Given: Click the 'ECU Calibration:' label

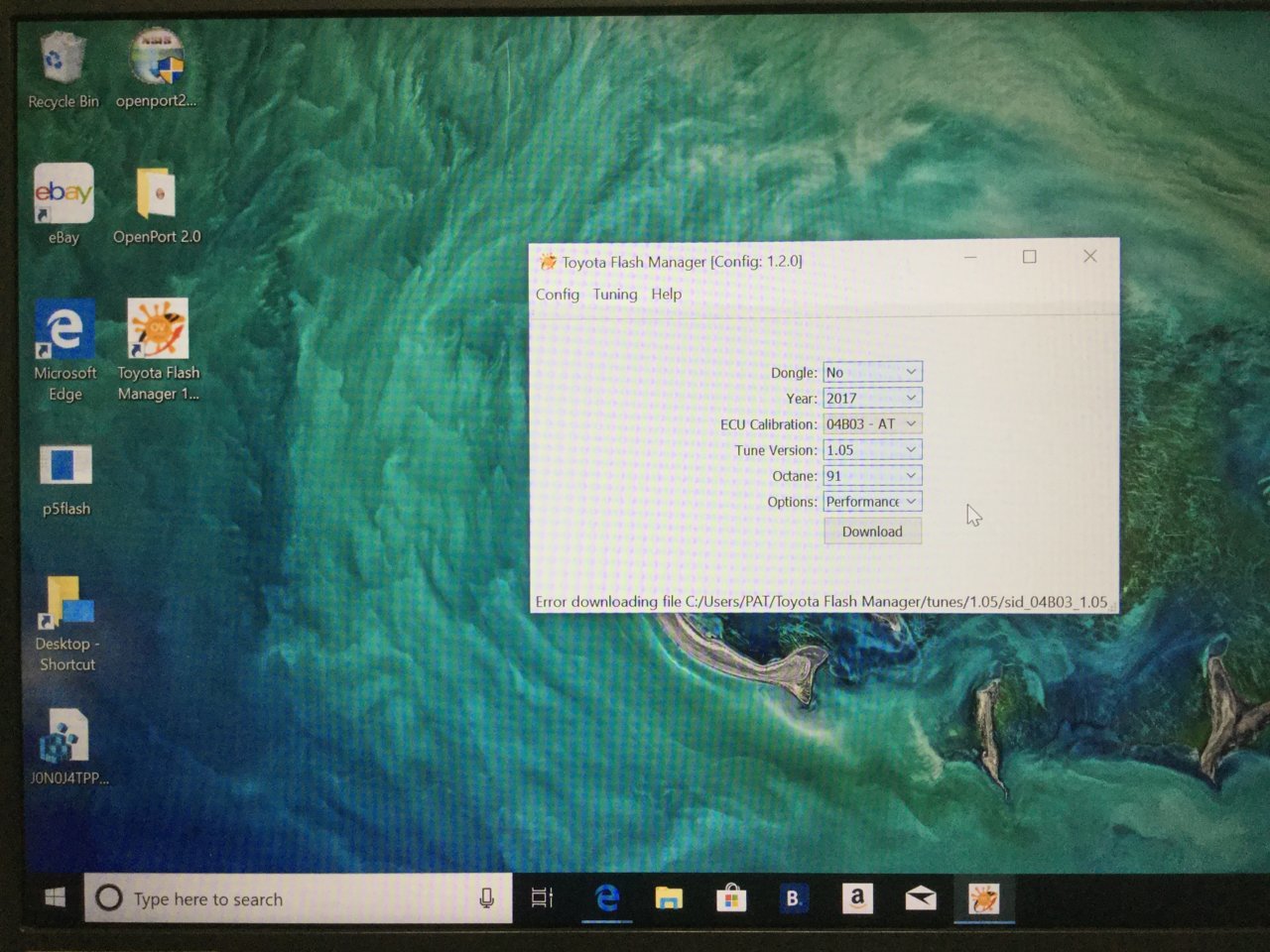Looking at the screenshot, I should (x=768, y=424).
